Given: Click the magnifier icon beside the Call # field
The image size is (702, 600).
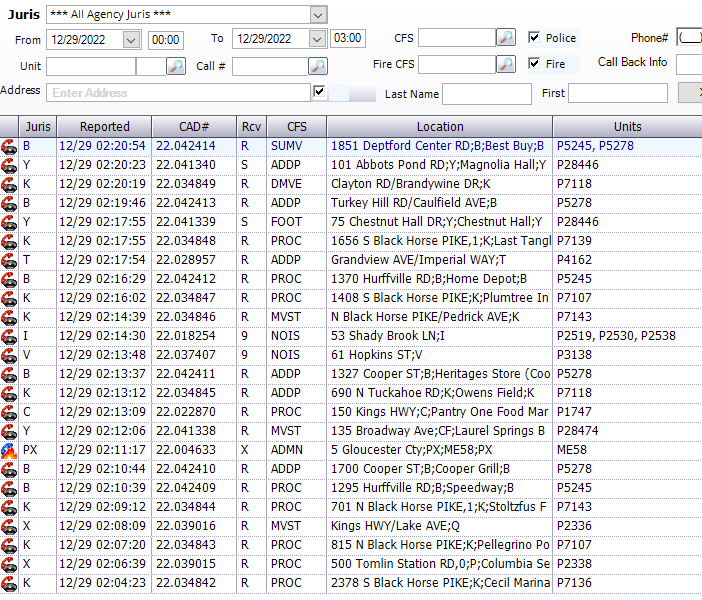Looking at the screenshot, I should coord(318,66).
